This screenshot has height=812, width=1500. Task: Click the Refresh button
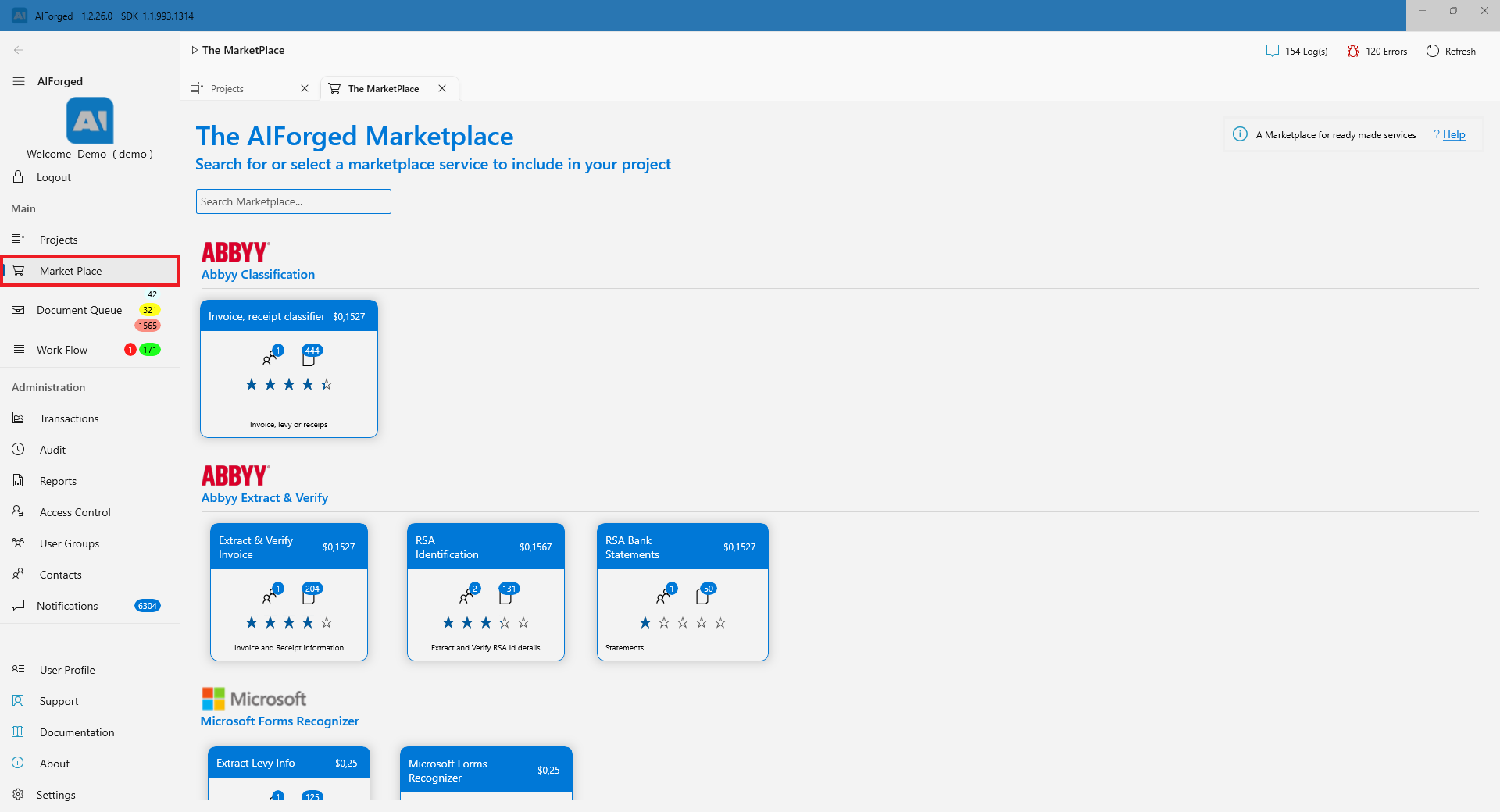click(x=1451, y=51)
